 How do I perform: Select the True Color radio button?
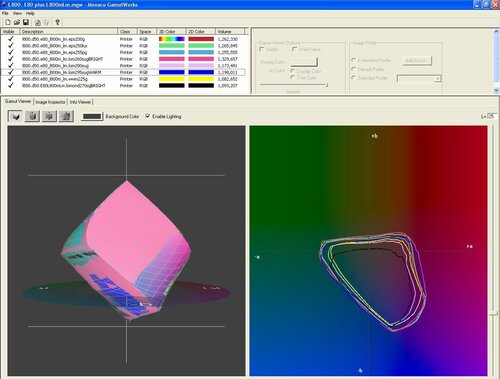(292, 77)
